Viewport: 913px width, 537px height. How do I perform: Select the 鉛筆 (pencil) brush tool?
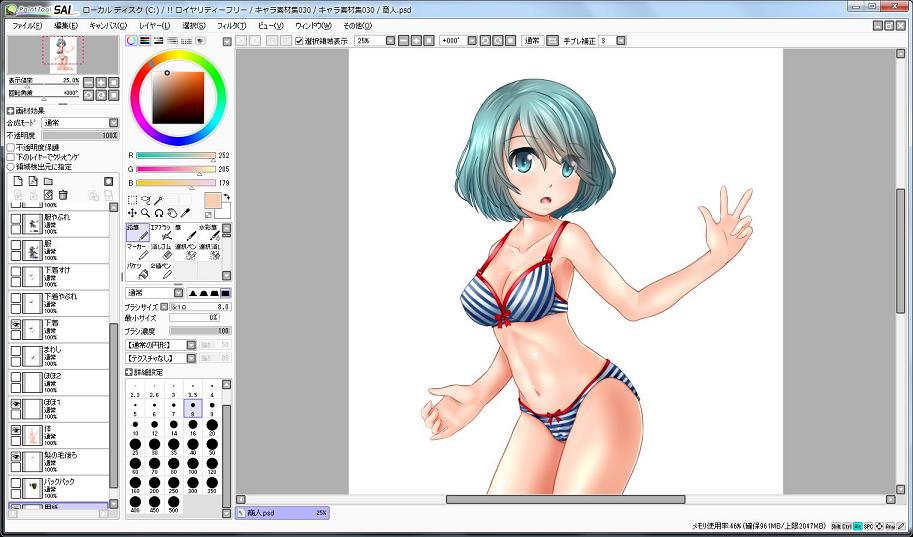[137, 233]
